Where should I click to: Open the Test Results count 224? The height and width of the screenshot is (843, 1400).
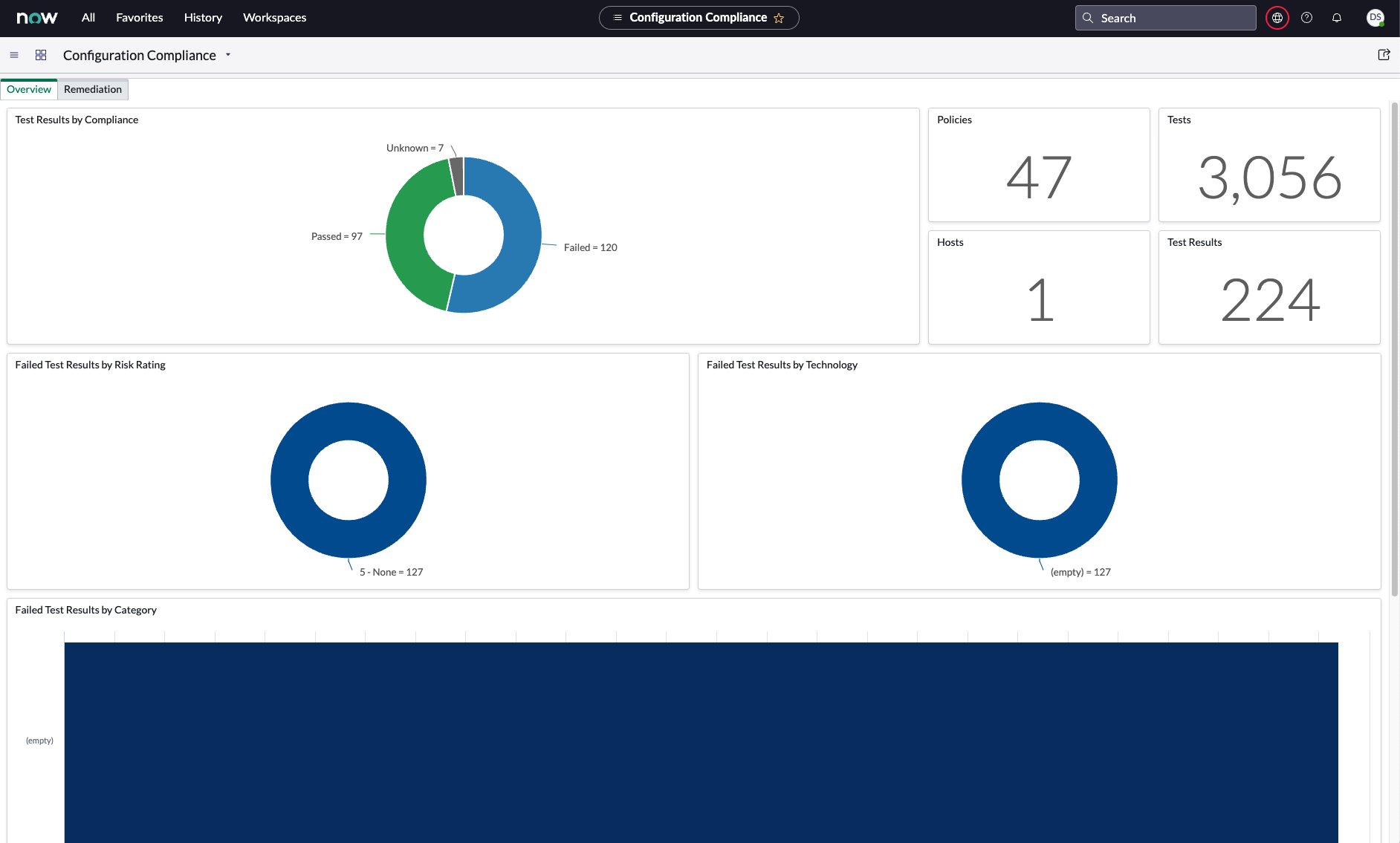point(1269,300)
